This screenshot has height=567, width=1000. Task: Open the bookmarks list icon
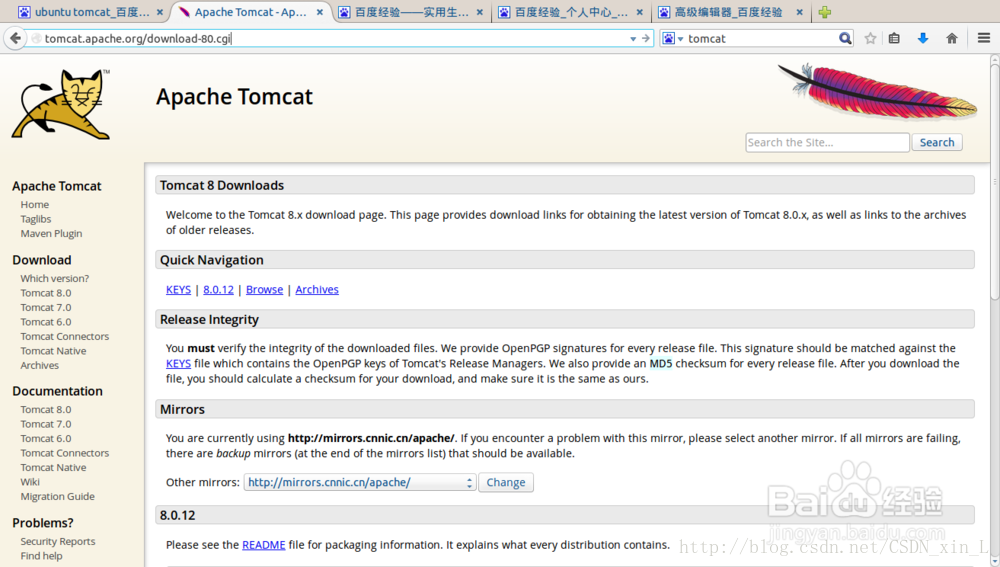(x=894, y=38)
